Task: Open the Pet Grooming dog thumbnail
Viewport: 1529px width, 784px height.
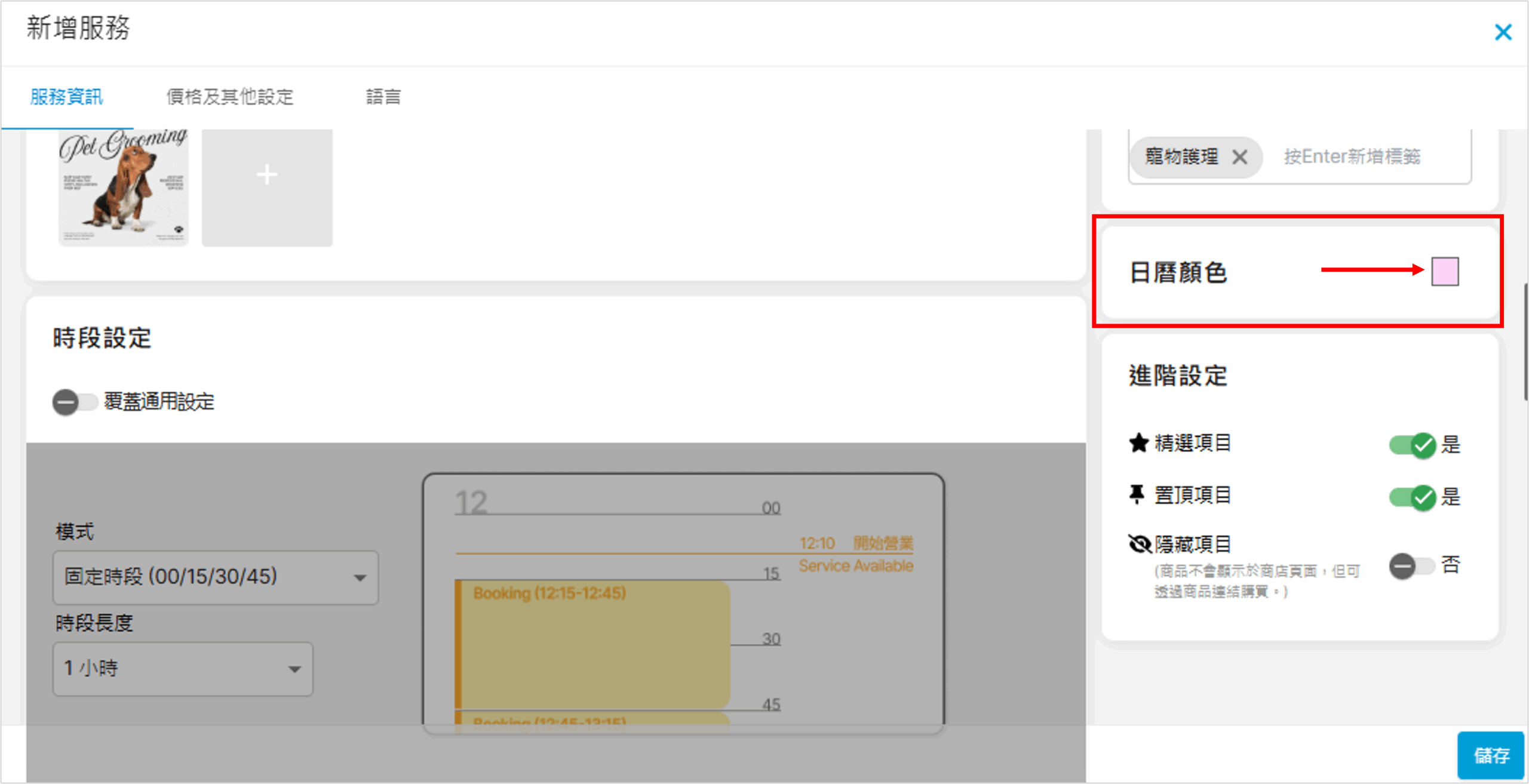Action: (124, 186)
